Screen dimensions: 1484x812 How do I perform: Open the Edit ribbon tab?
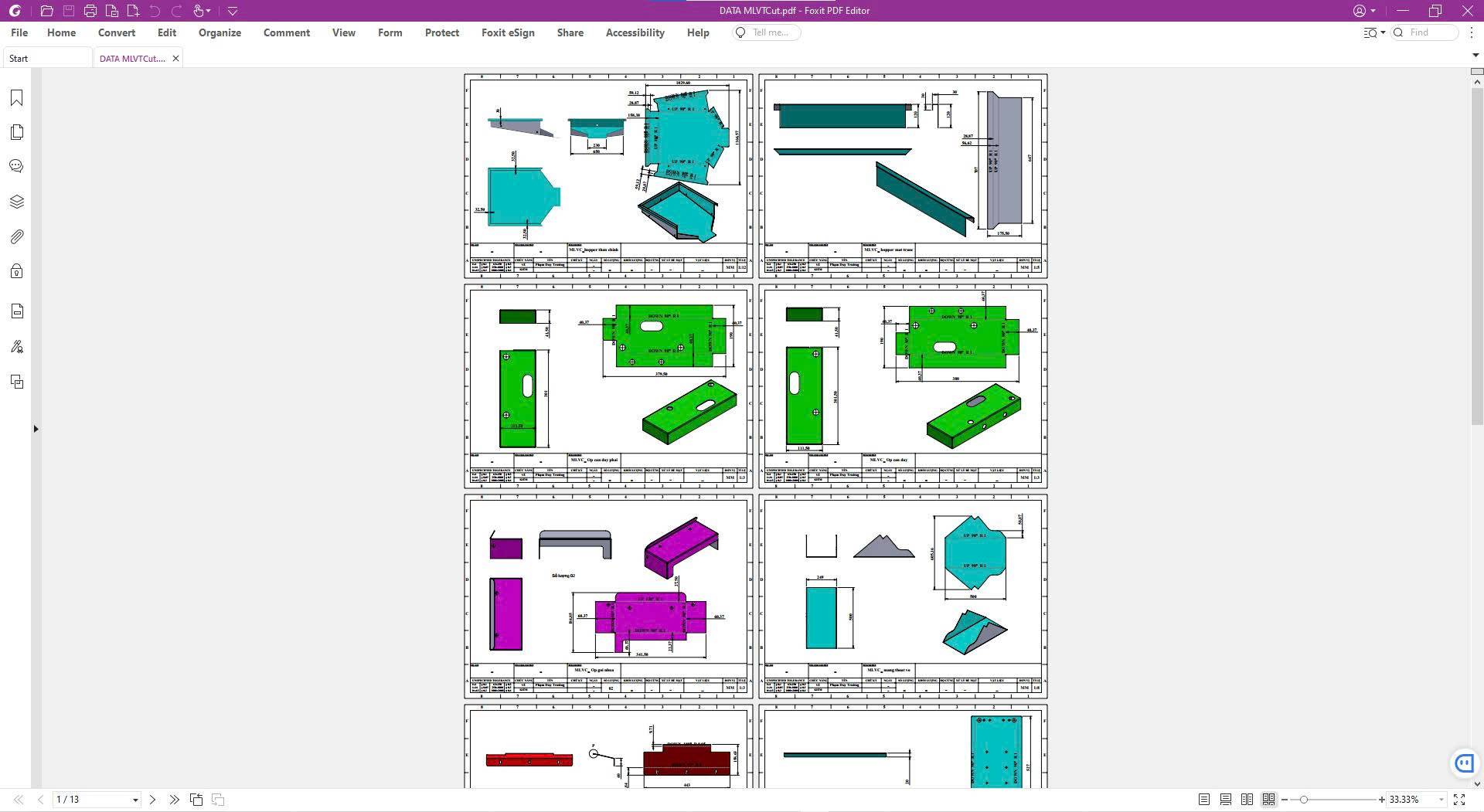167,32
